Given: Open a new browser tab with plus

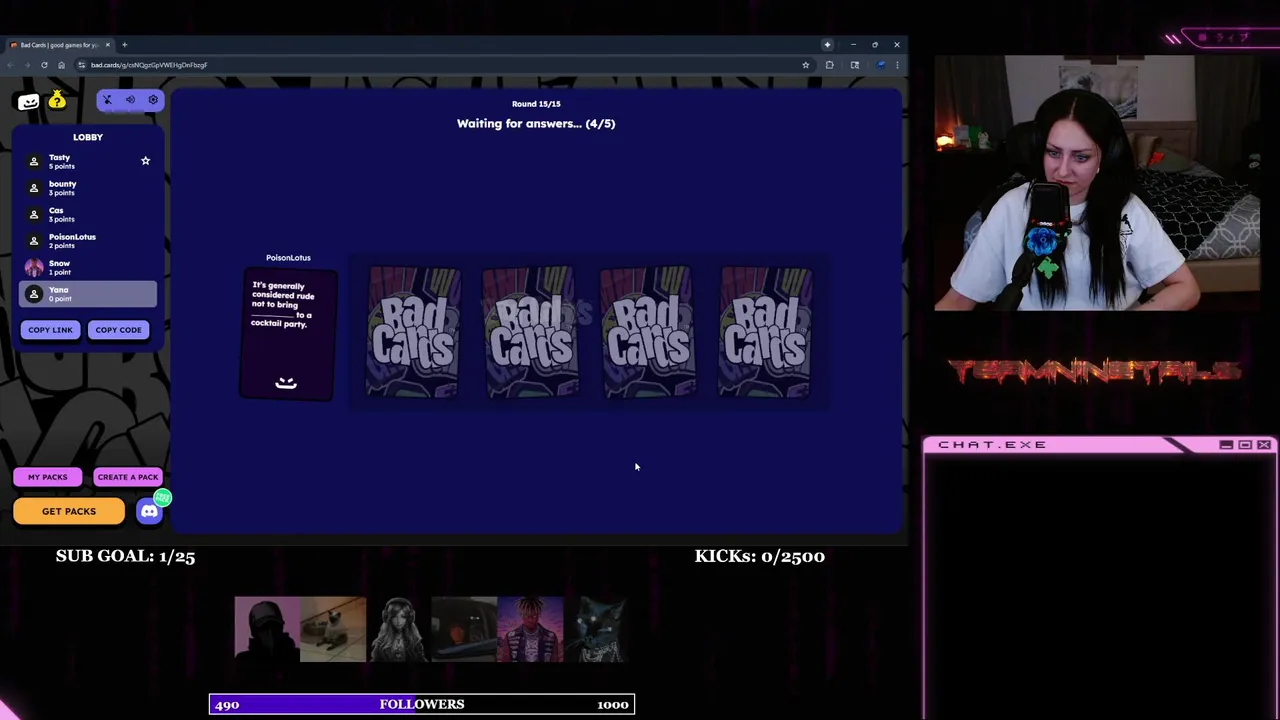Looking at the screenshot, I should tap(124, 45).
